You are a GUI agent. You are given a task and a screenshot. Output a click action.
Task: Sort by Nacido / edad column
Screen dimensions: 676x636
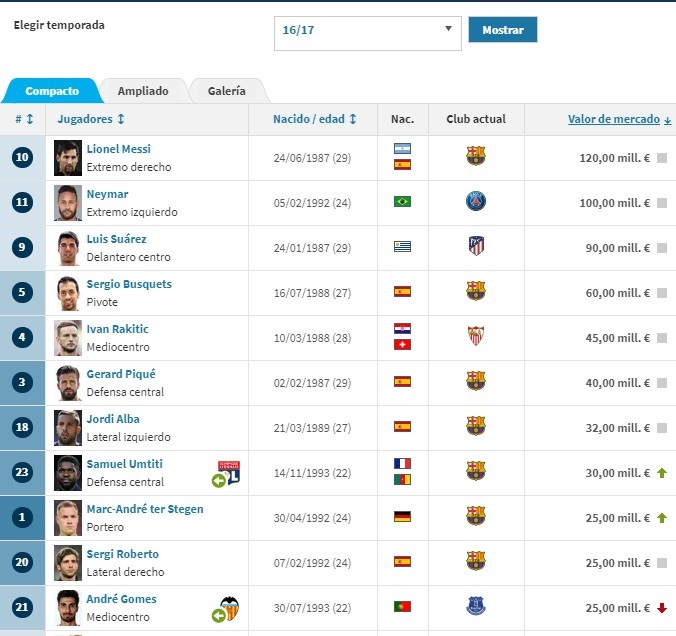coord(315,119)
